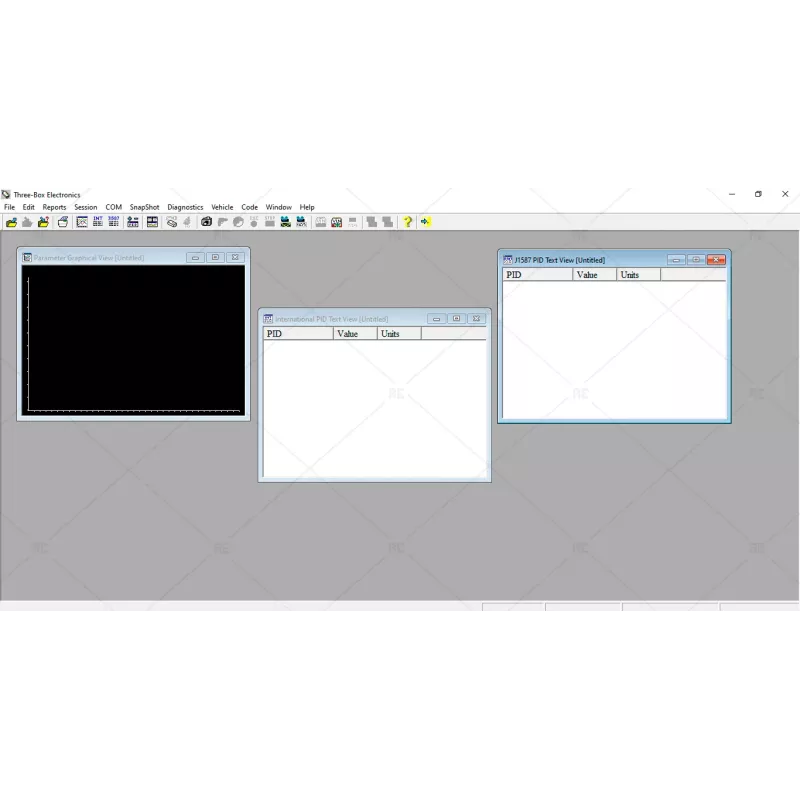800x800 pixels.
Task: Click the camera snapshot toolbar icon
Action: [x=206, y=222]
